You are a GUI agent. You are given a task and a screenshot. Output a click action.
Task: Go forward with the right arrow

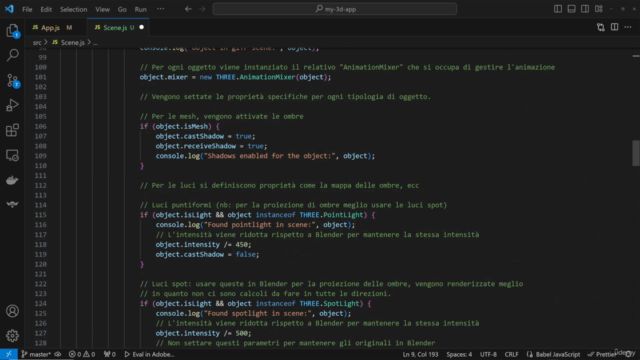[202, 9]
